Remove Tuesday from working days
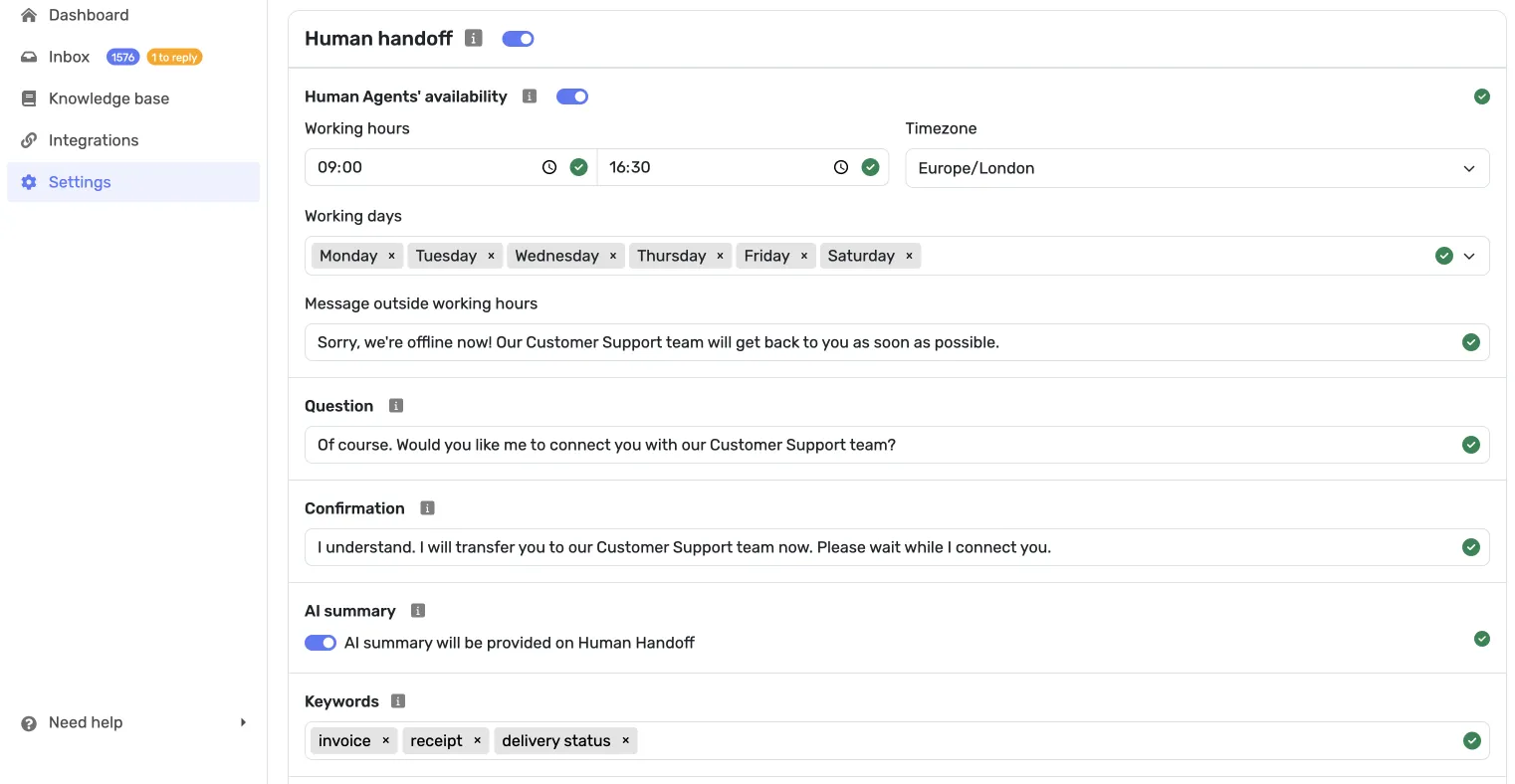Image resolution: width=1515 pixels, height=784 pixels. tap(492, 256)
